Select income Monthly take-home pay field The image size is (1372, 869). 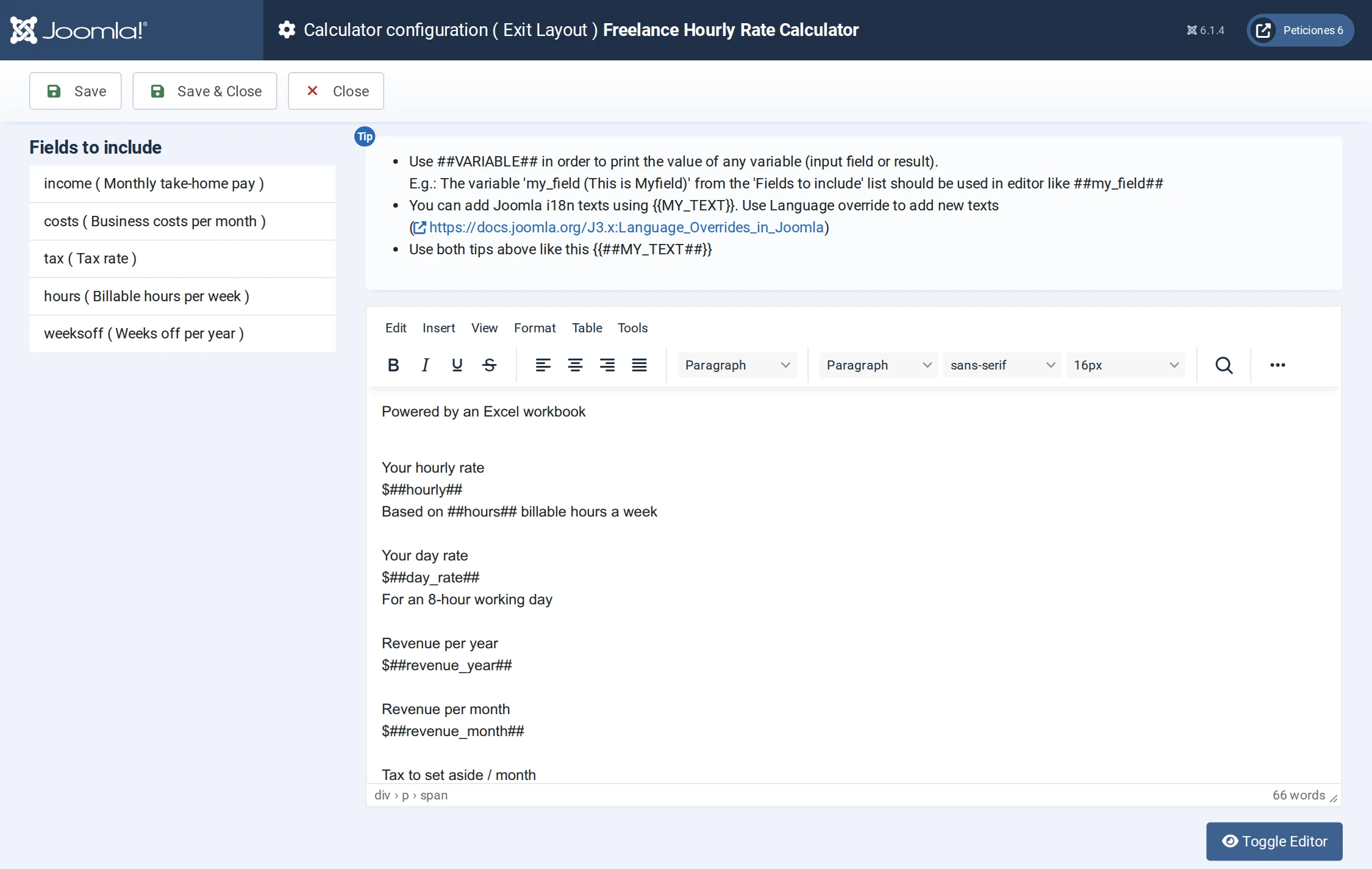click(182, 184)
